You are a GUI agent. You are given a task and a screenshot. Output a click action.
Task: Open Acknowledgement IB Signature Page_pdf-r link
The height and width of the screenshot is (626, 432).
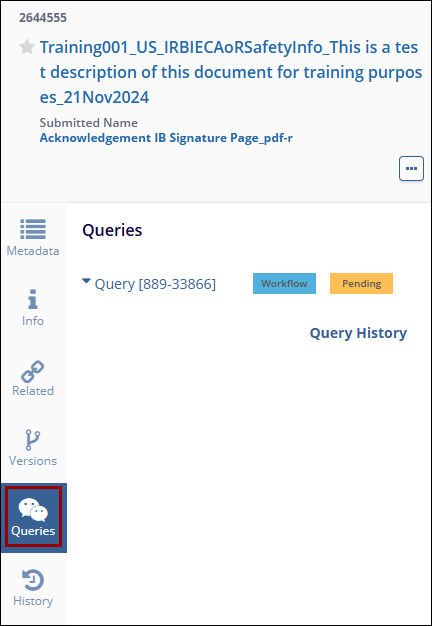click(166, 138)
